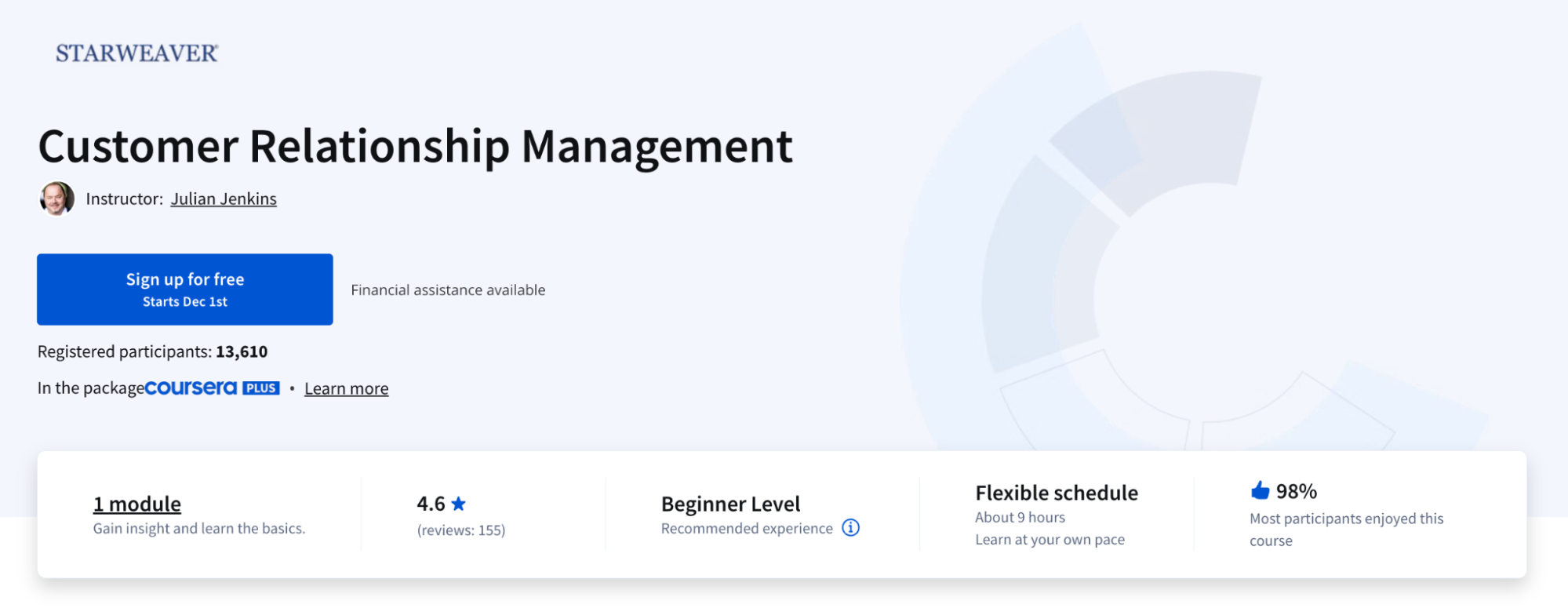Click Sign up for free button
Screen dimensions: 1568x608
pyautogui.click(x=185, y=289)
